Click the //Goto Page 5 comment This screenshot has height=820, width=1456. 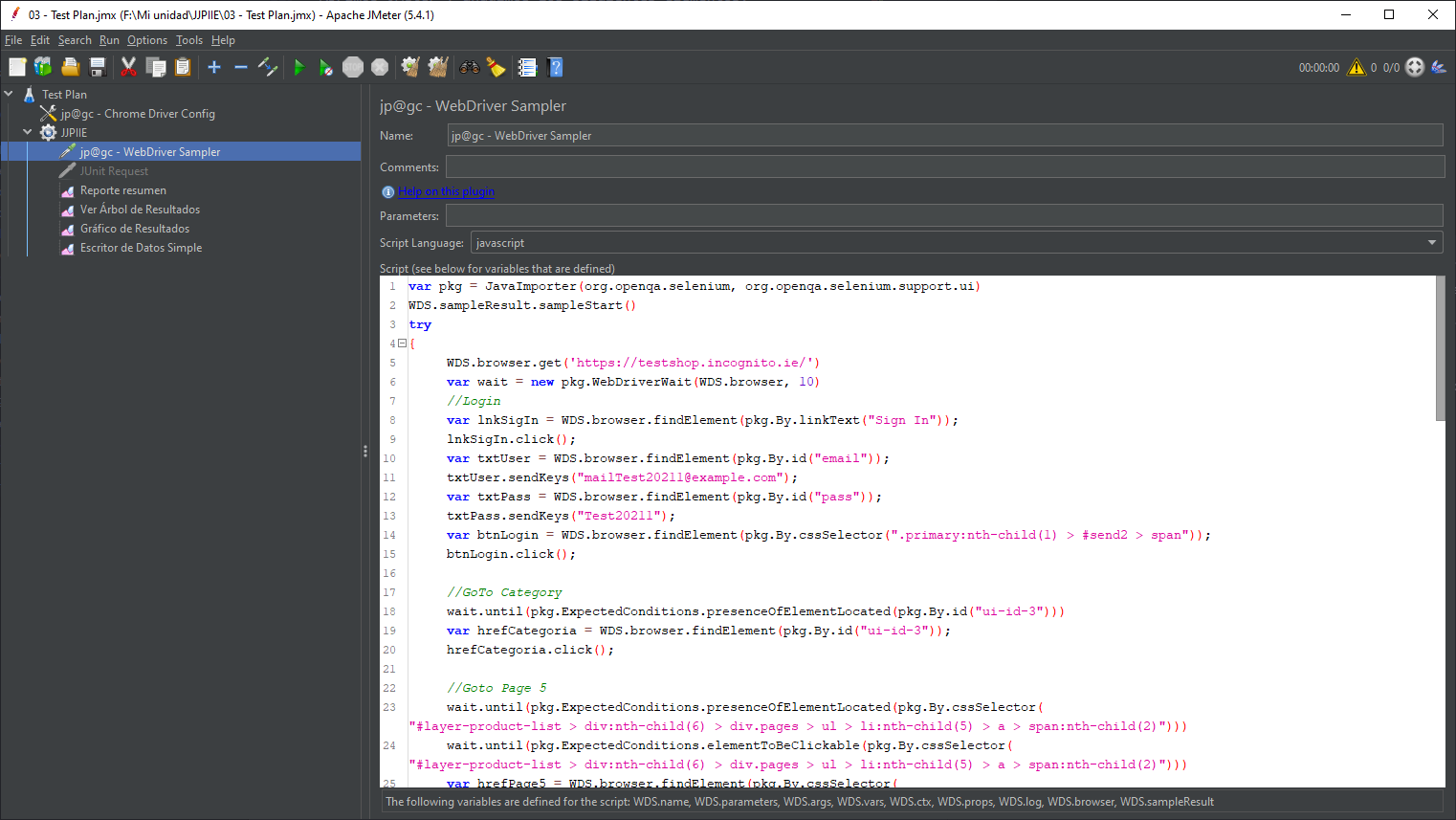click(496, 688)
